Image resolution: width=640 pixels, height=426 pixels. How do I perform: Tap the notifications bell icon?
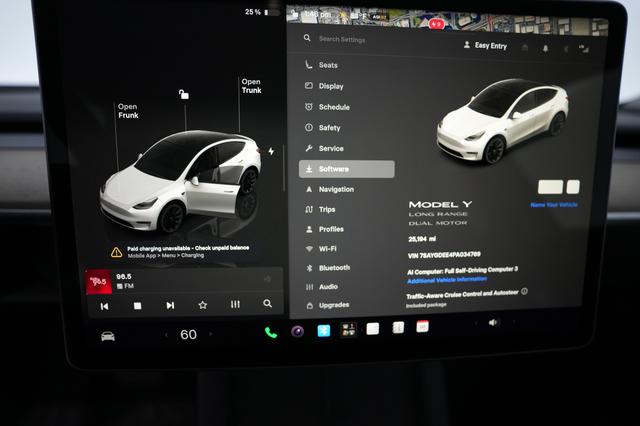545,49
